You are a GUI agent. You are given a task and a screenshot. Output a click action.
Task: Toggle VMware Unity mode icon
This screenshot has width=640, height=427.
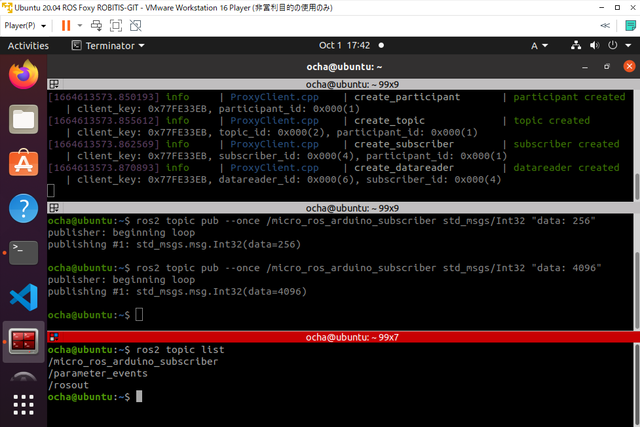[138, 25]
